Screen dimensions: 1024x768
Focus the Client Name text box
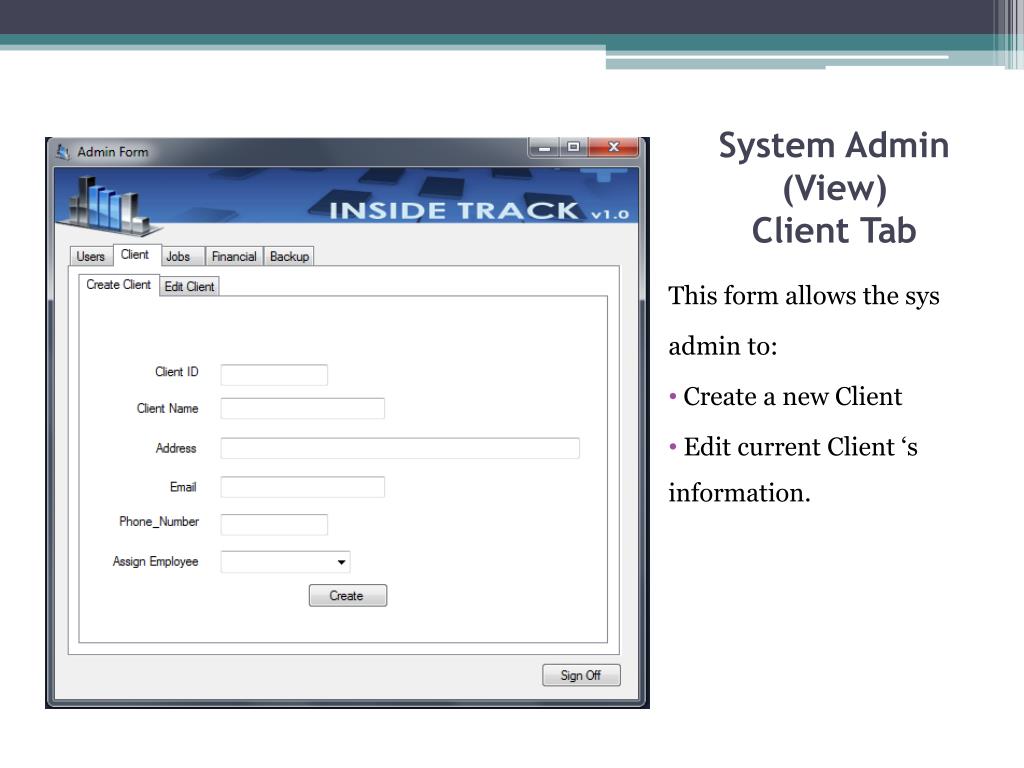[x=302, y=408]
